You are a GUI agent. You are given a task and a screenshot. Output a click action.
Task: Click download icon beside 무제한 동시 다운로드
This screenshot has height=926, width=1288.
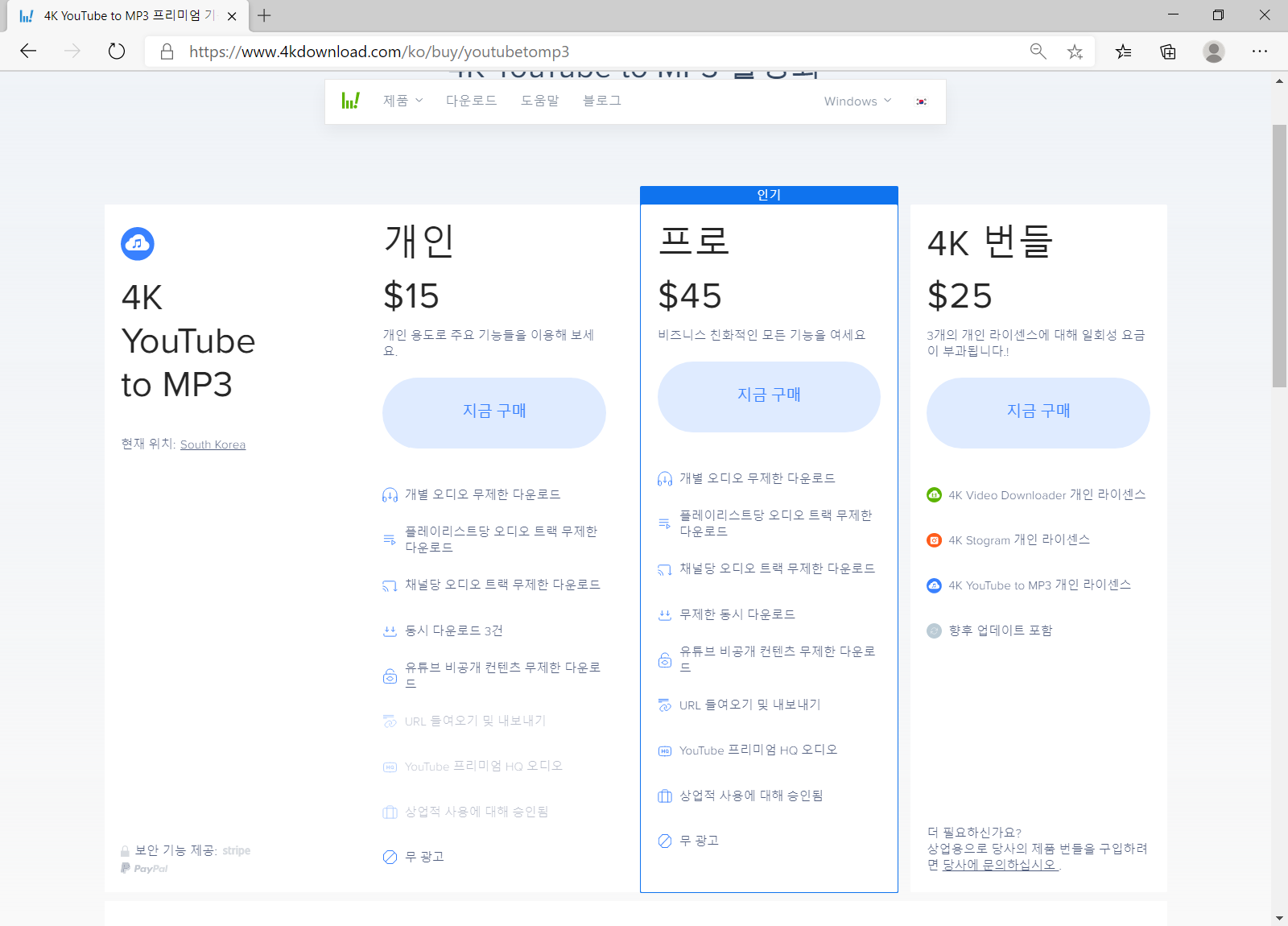pyautogui.click(x=665, y=614)
